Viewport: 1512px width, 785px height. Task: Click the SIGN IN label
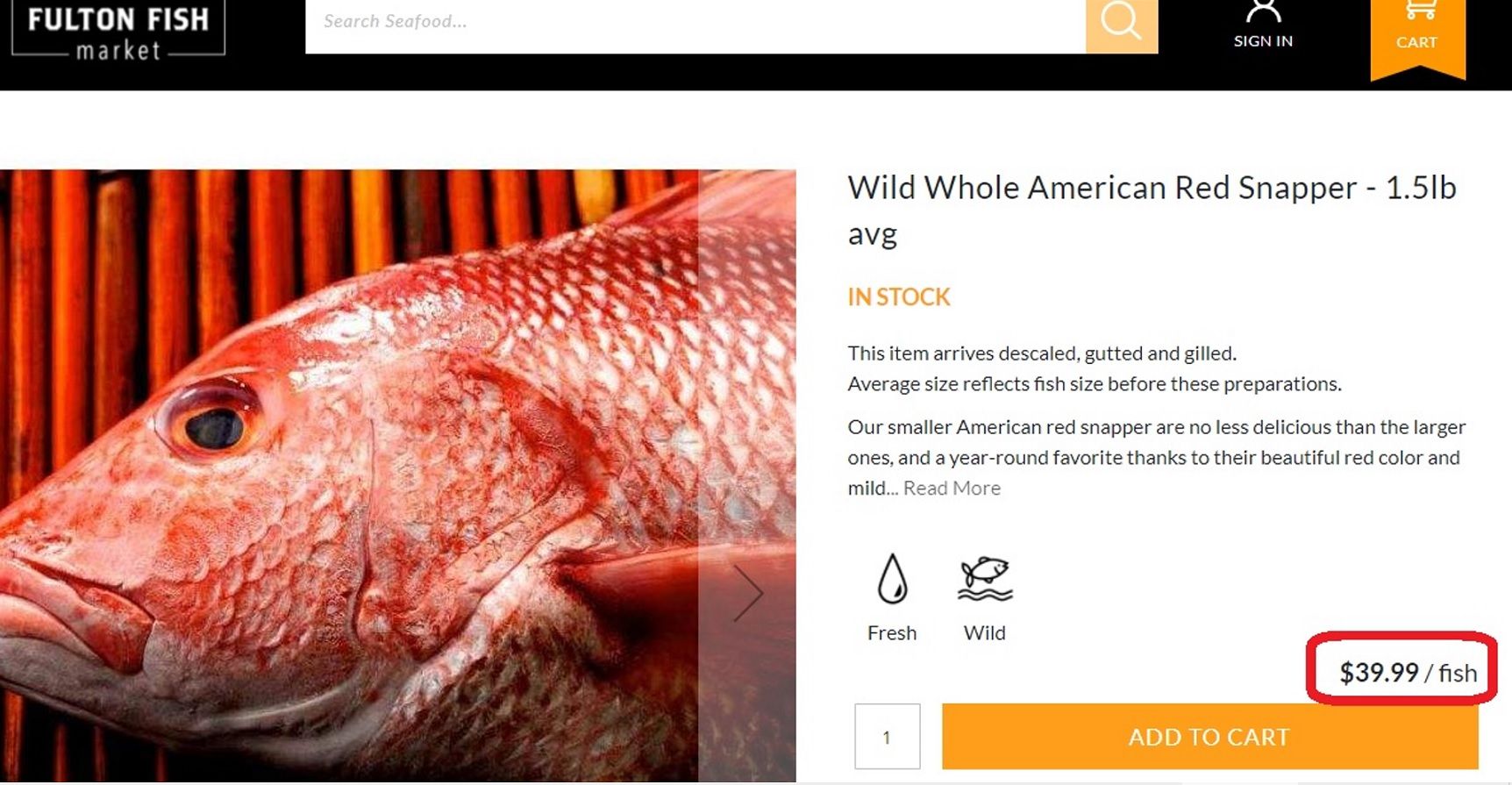click(1263, 41)
